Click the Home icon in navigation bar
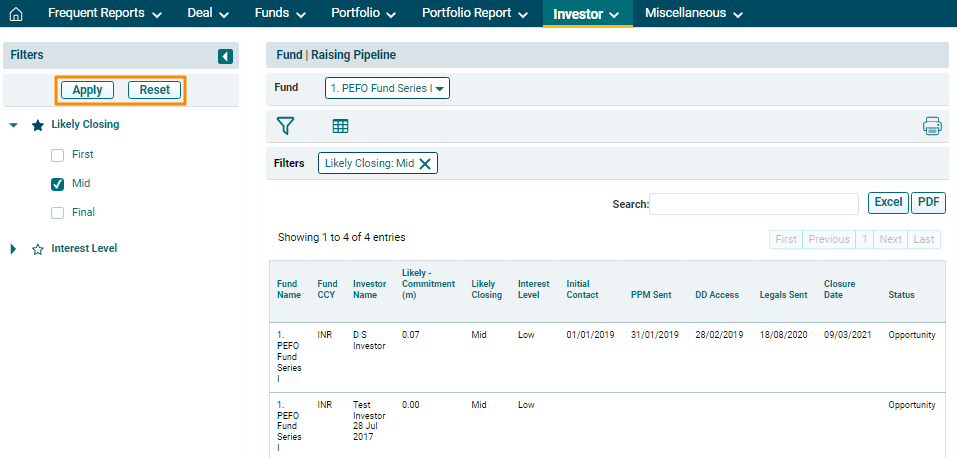The height and width of the screenshot is (458, 957). click(16, 14)
